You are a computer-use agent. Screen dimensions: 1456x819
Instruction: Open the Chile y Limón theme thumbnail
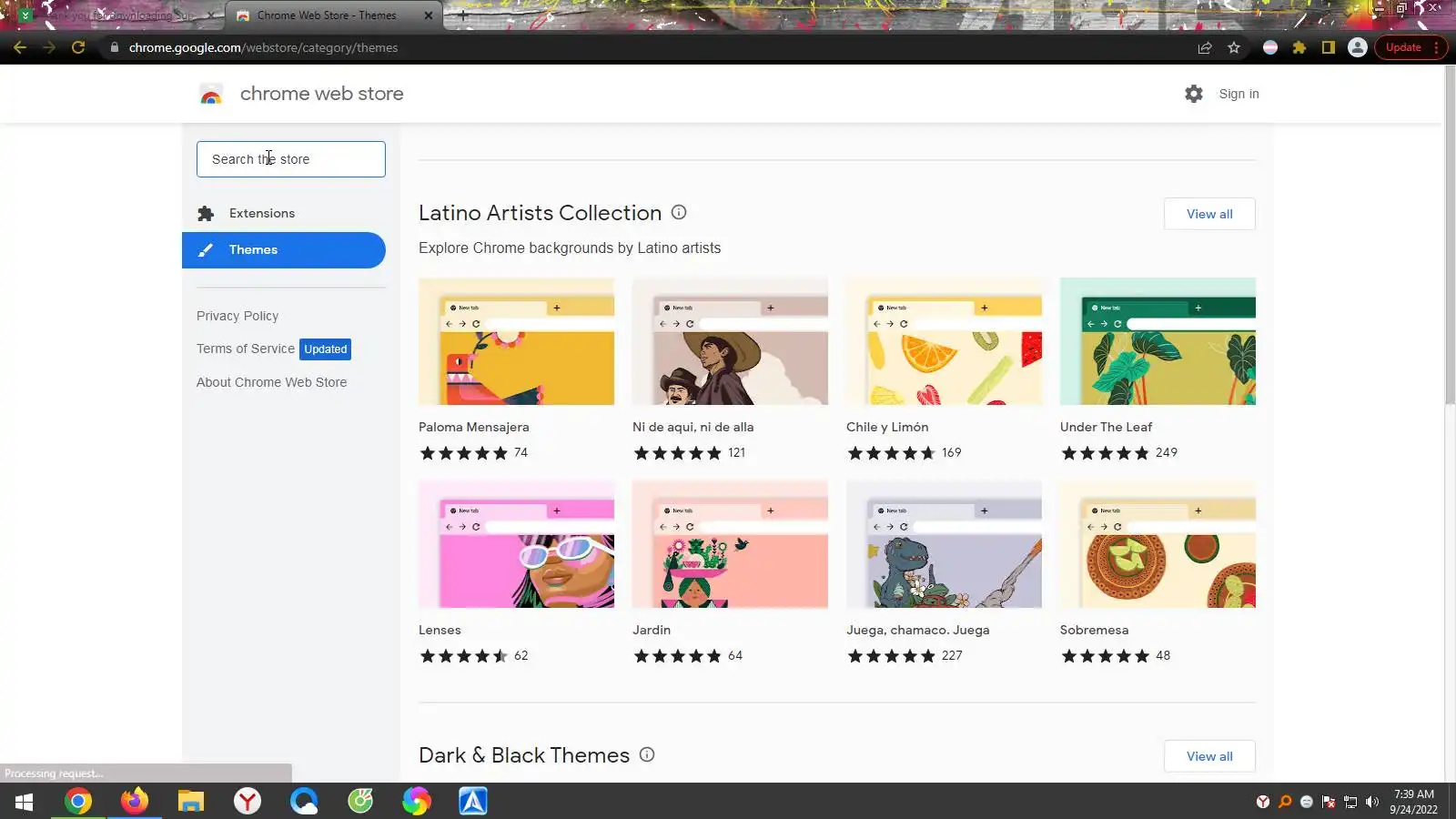click(944, 341)
